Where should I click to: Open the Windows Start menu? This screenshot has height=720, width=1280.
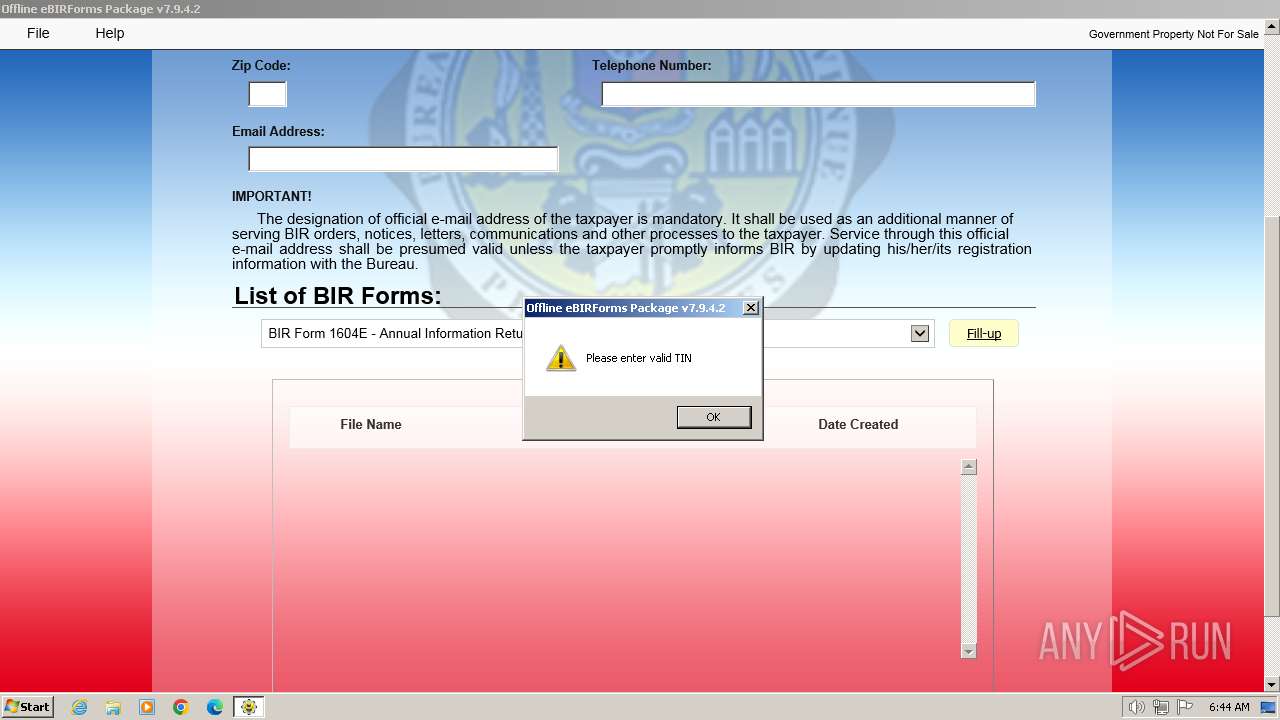coord(27,706)
